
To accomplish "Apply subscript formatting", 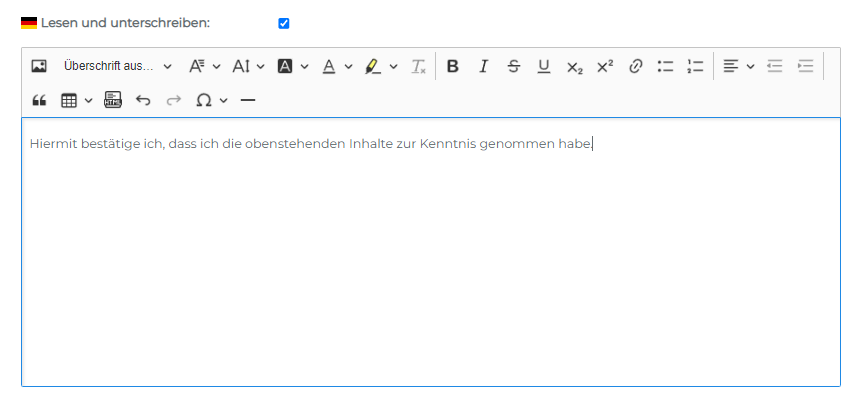I will coord(574,67).
